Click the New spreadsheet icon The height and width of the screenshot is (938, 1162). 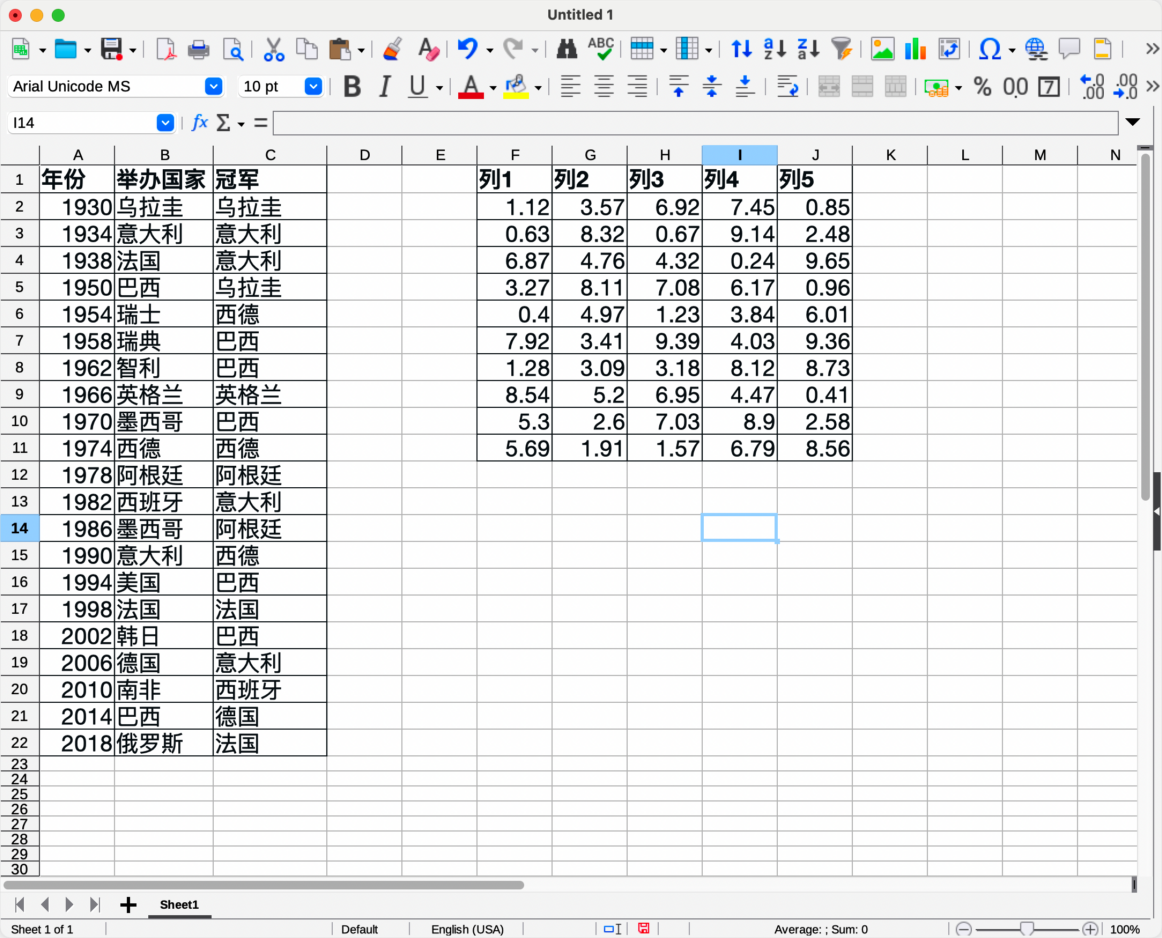(x=21, y=50)
